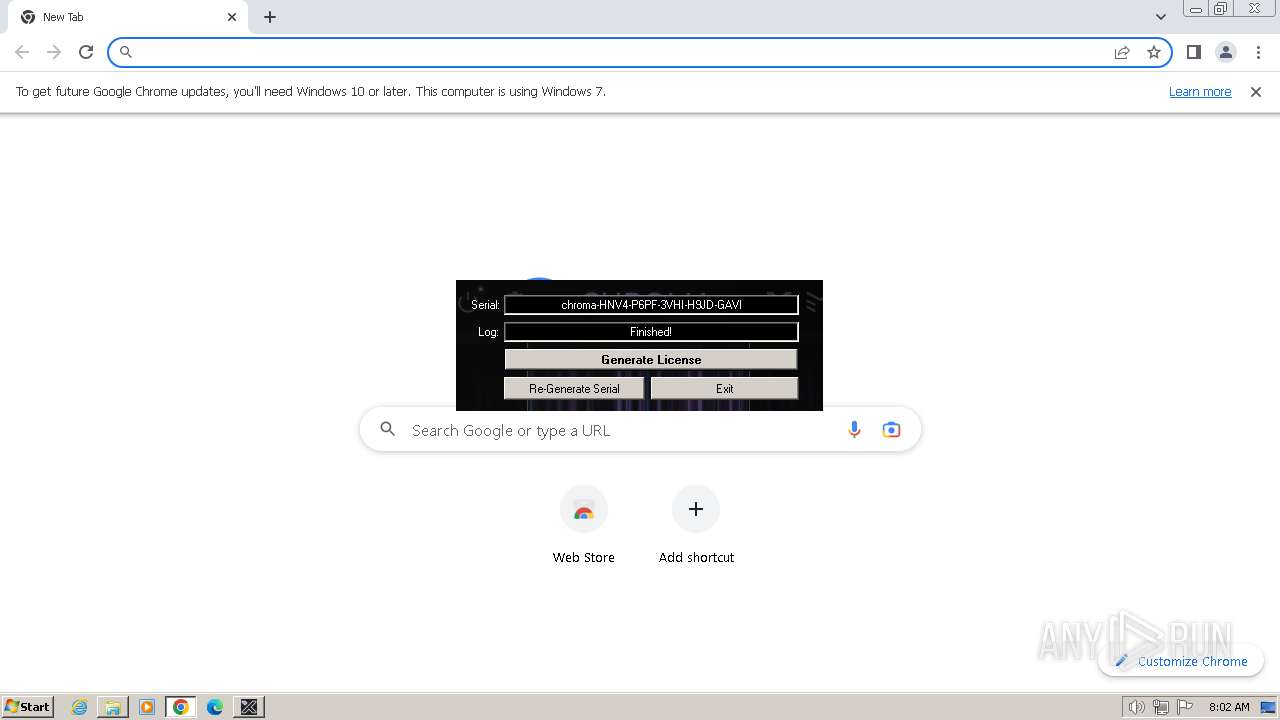Open Google Lens image search icon
This screenshot has height=720, width=1280.
(x=891, y=430)
